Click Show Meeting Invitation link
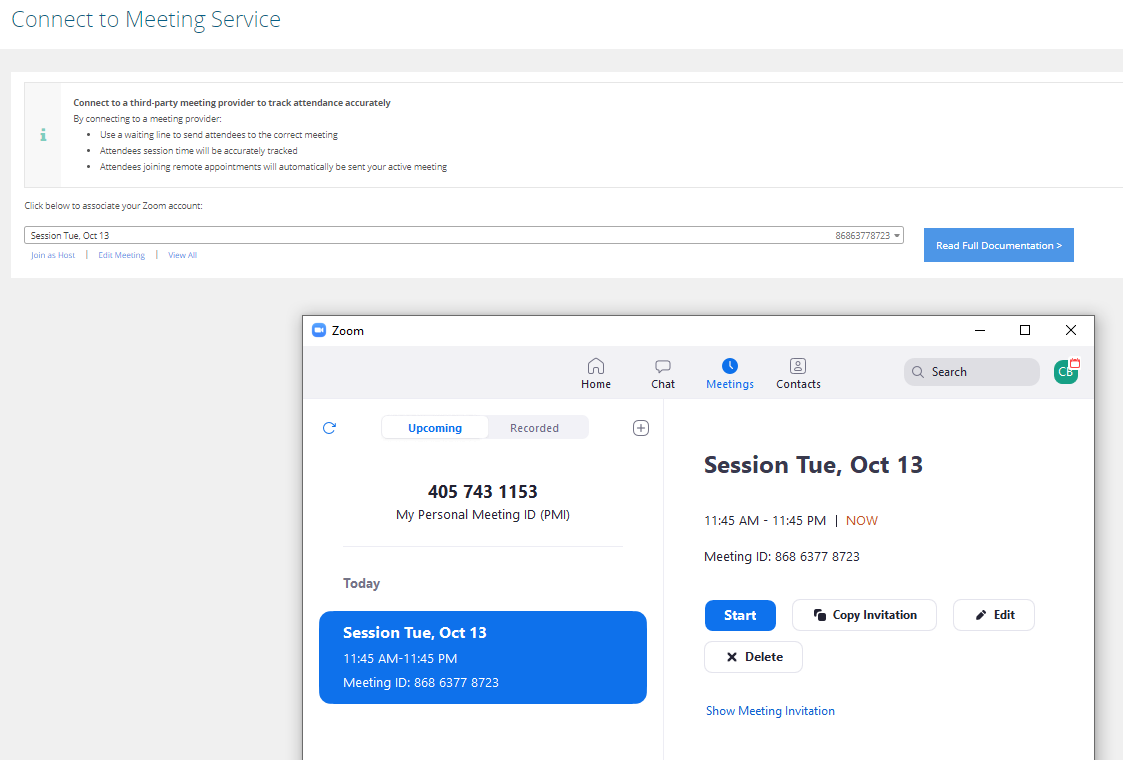Screen dimensions: 1123x760 (770, 711)
